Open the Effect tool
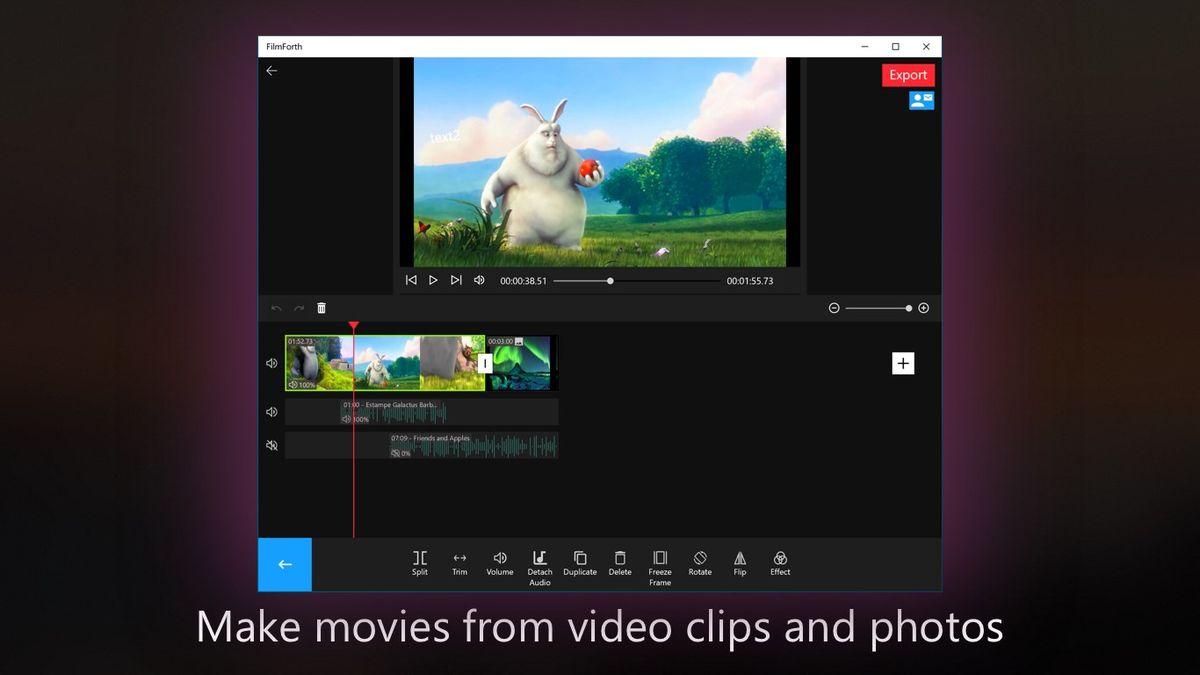The height and width of the screenshot is (675, 1200). [780, 563]
